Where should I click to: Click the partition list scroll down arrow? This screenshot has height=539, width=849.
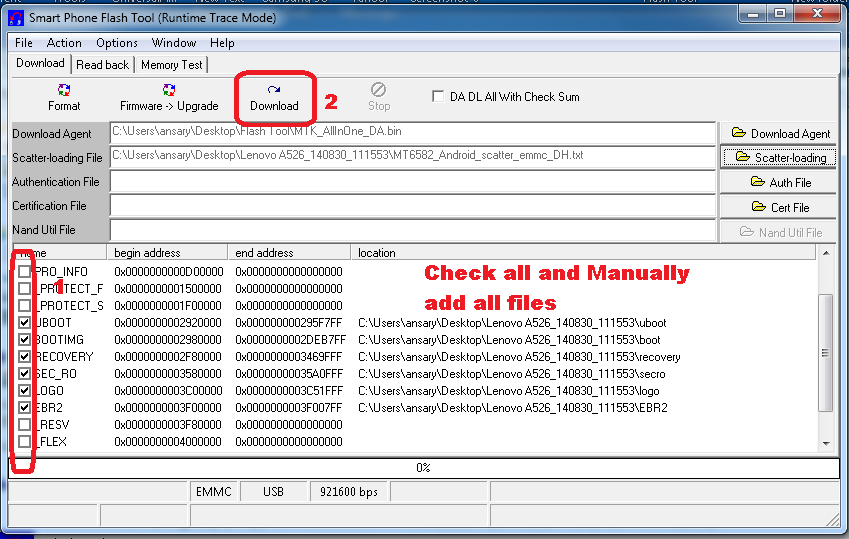tap(826, 443)
